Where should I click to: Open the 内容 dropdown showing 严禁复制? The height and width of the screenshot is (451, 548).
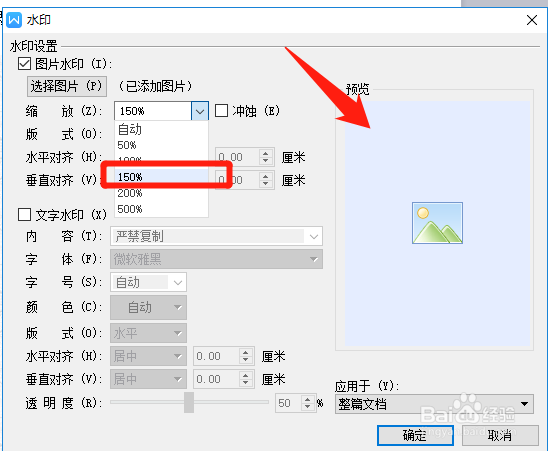[x=216, y=236]
